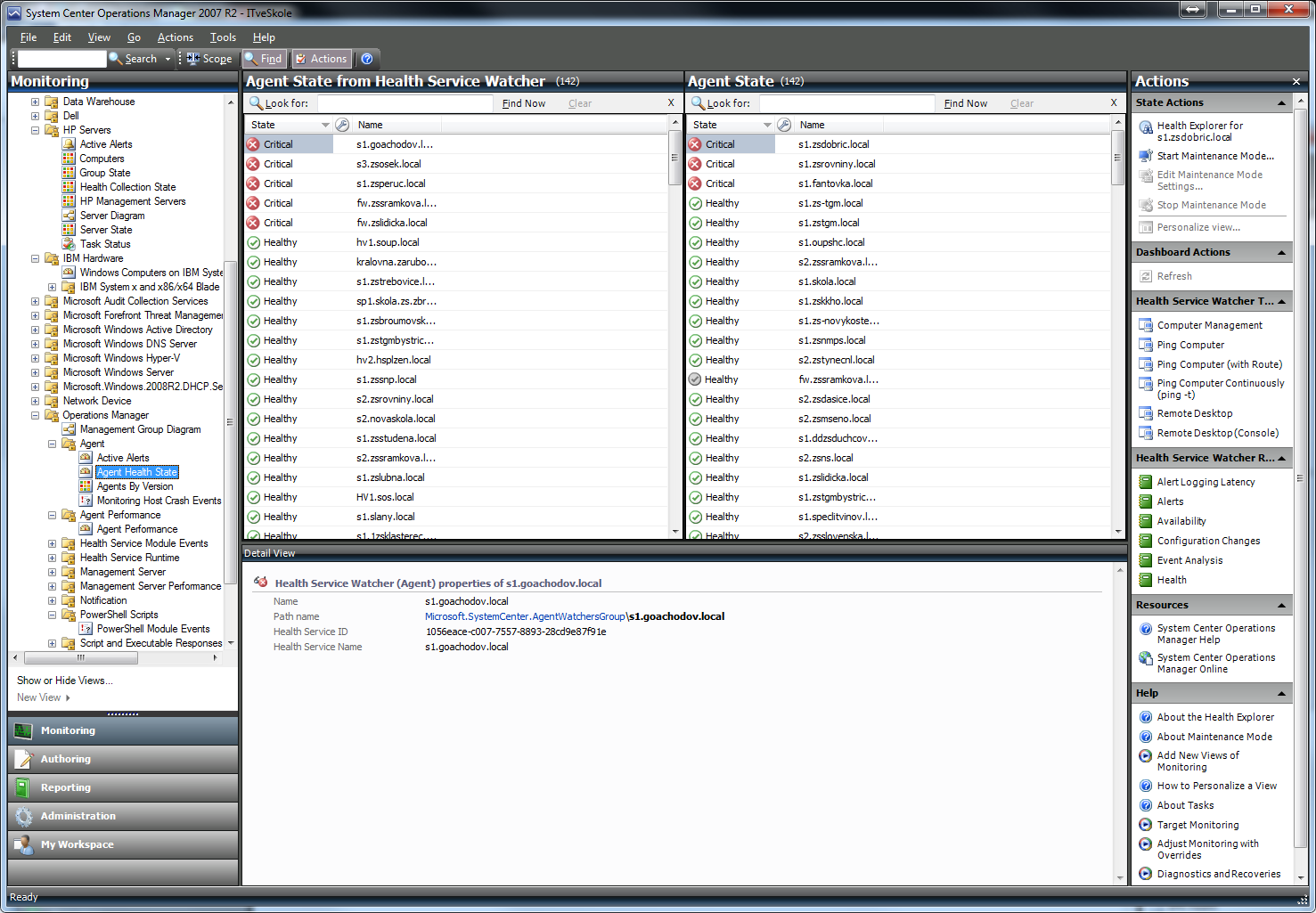Image resolution: width=1316 pixels, height=913 pixels.
Task: Toggle the Actions pane toolbar button
Action: point(321,59)
